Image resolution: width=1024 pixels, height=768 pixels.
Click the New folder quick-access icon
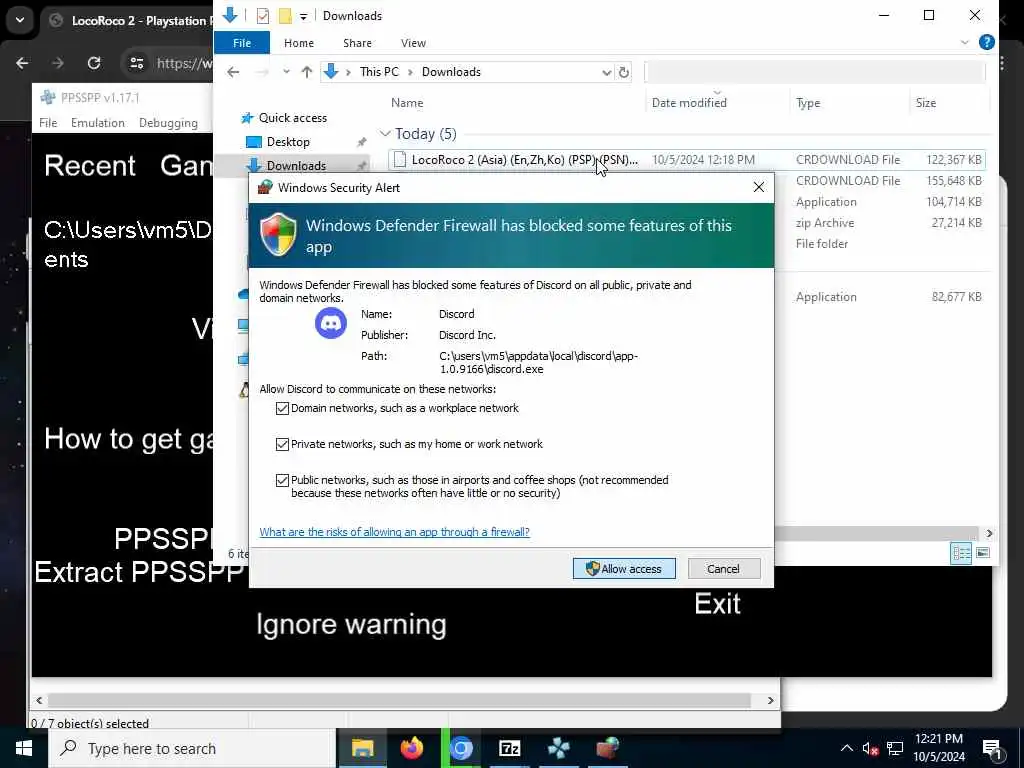click(285, 16)
